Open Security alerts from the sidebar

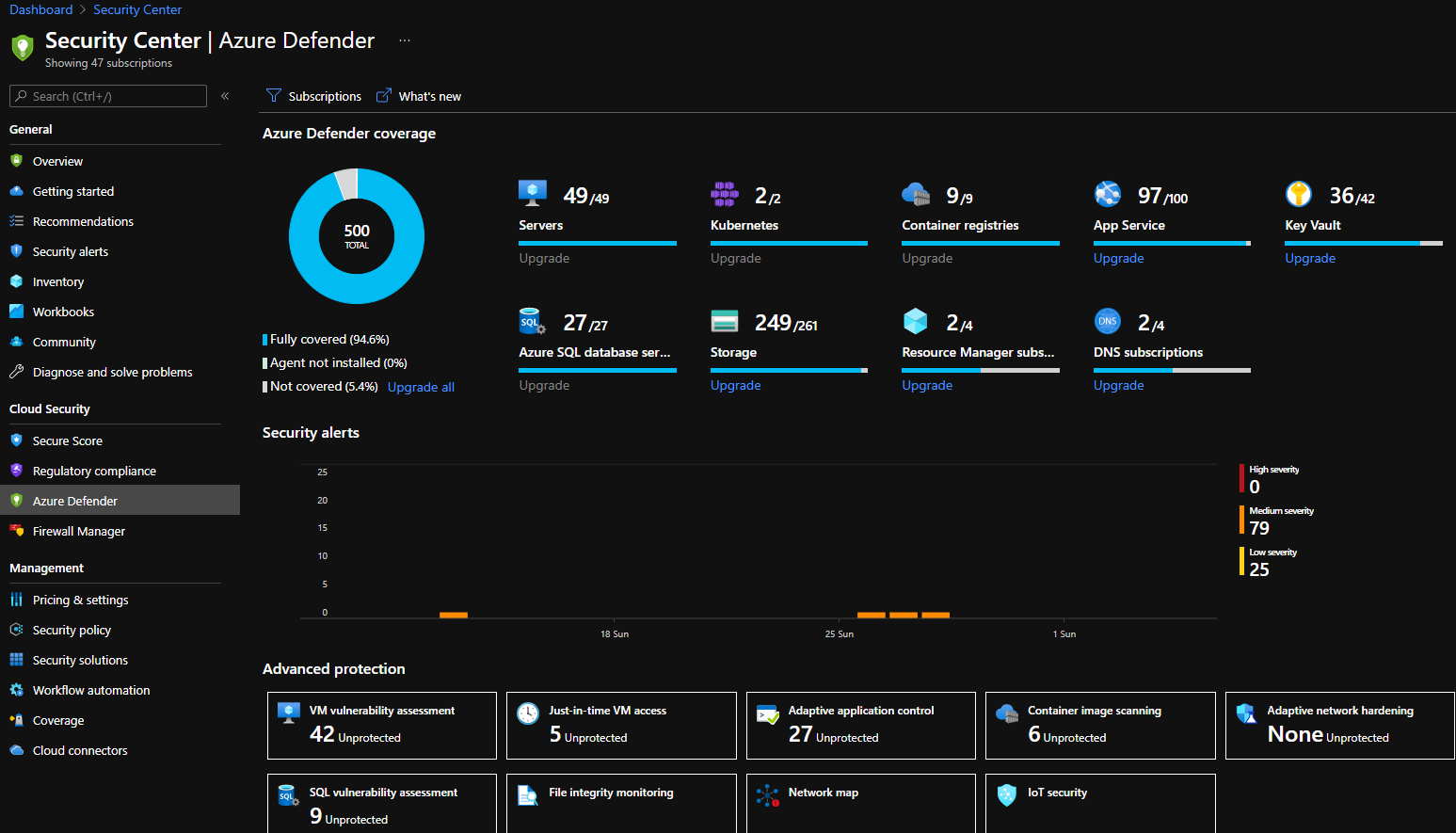click(x=70, y=250)
